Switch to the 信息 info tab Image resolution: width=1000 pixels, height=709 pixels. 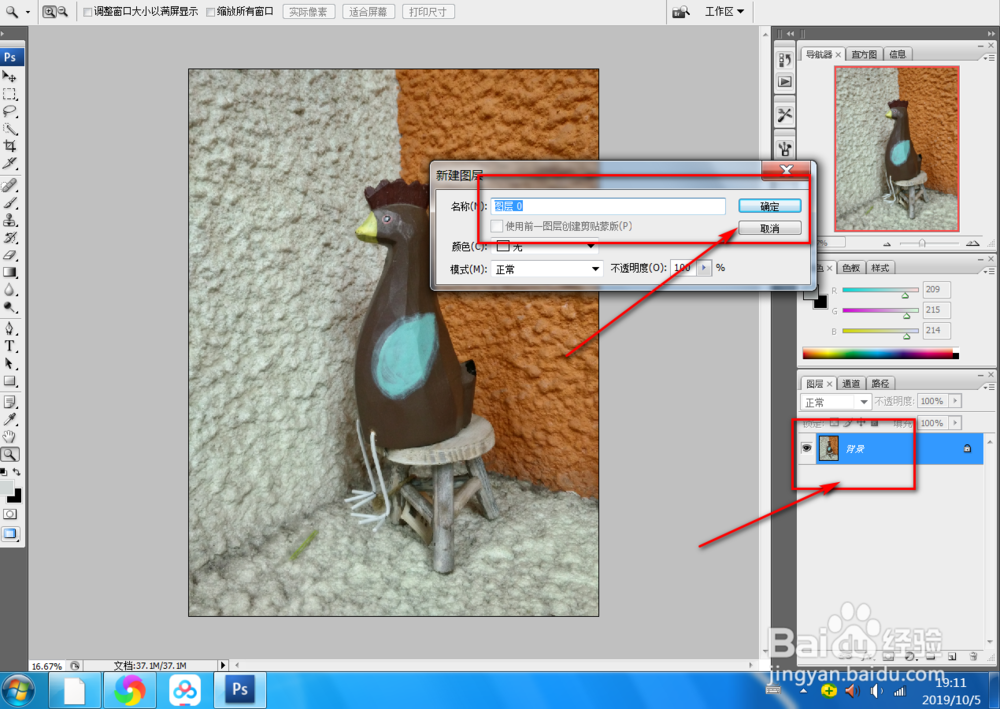tap(897, 54)
